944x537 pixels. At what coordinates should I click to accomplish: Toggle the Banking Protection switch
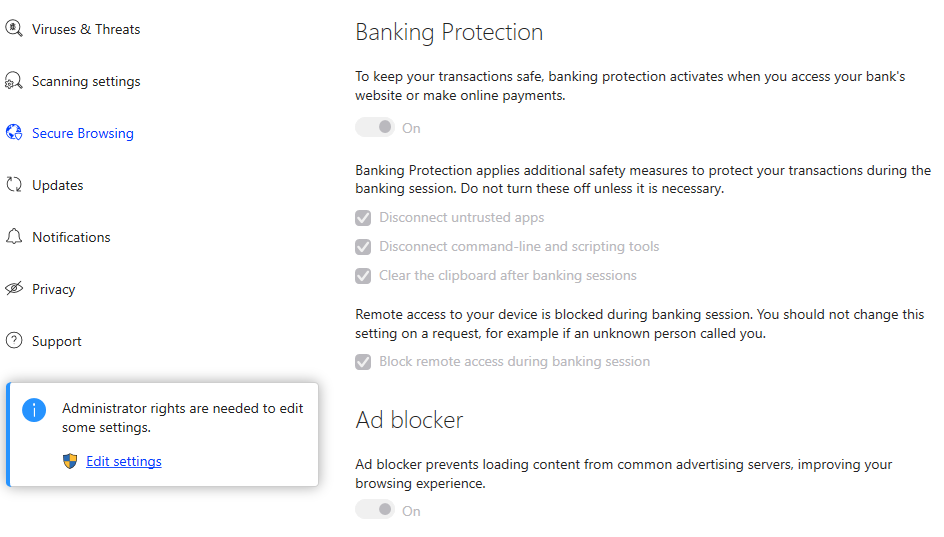[x=375, y=128]
